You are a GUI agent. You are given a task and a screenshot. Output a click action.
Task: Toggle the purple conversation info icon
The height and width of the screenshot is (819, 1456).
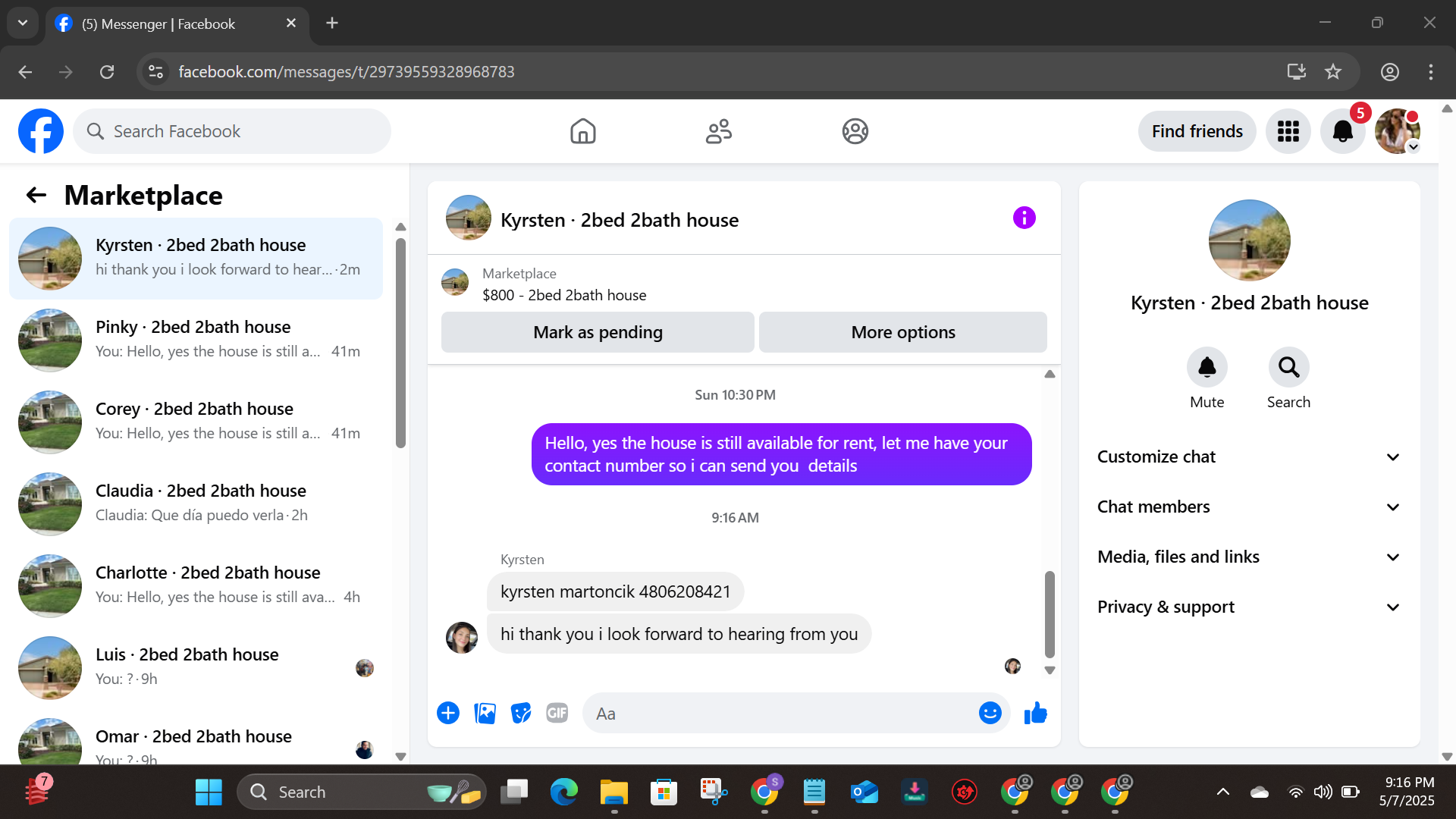pyautogui.click(x=1024, y=218)
